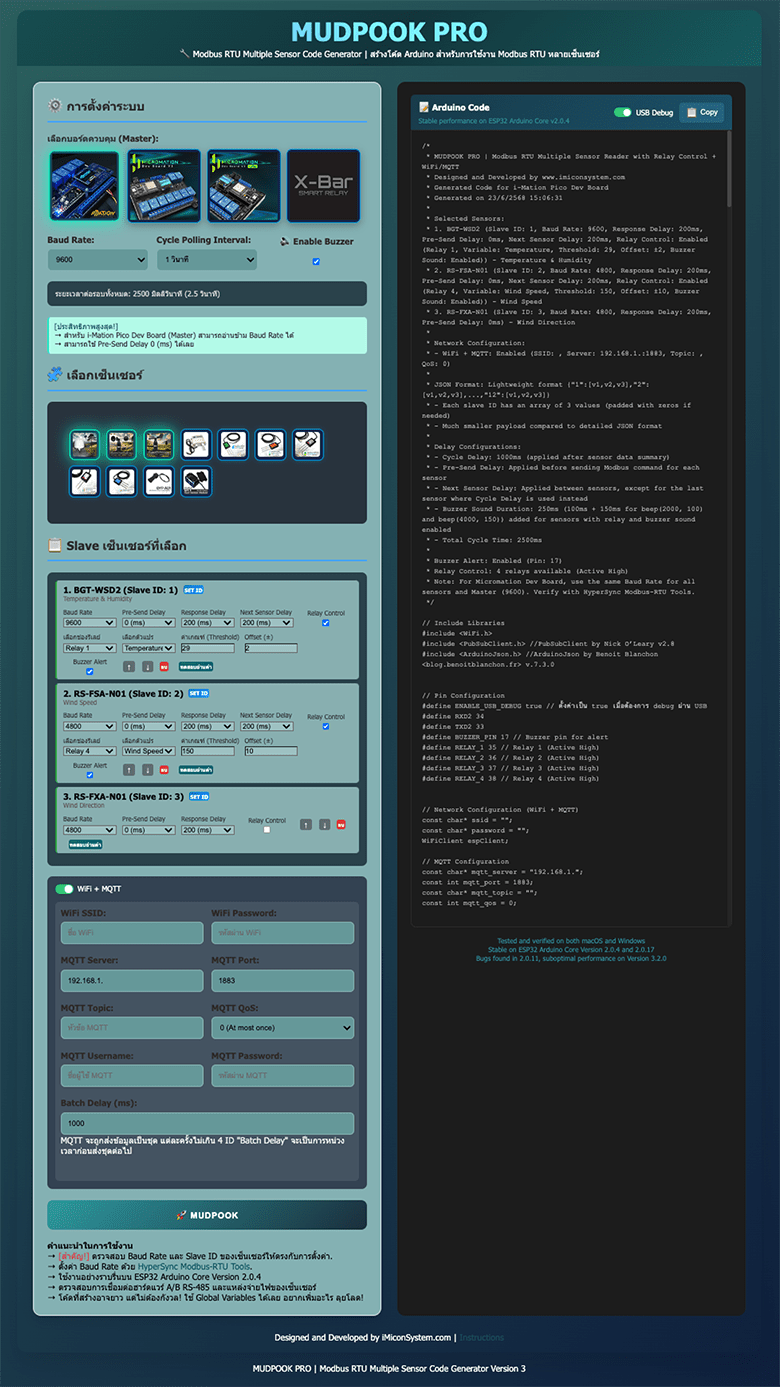This screenshot has height=1387, width=780.
Task: Open RS-FXA-N01 Response Delay dropdown
Action: point(207,829)
